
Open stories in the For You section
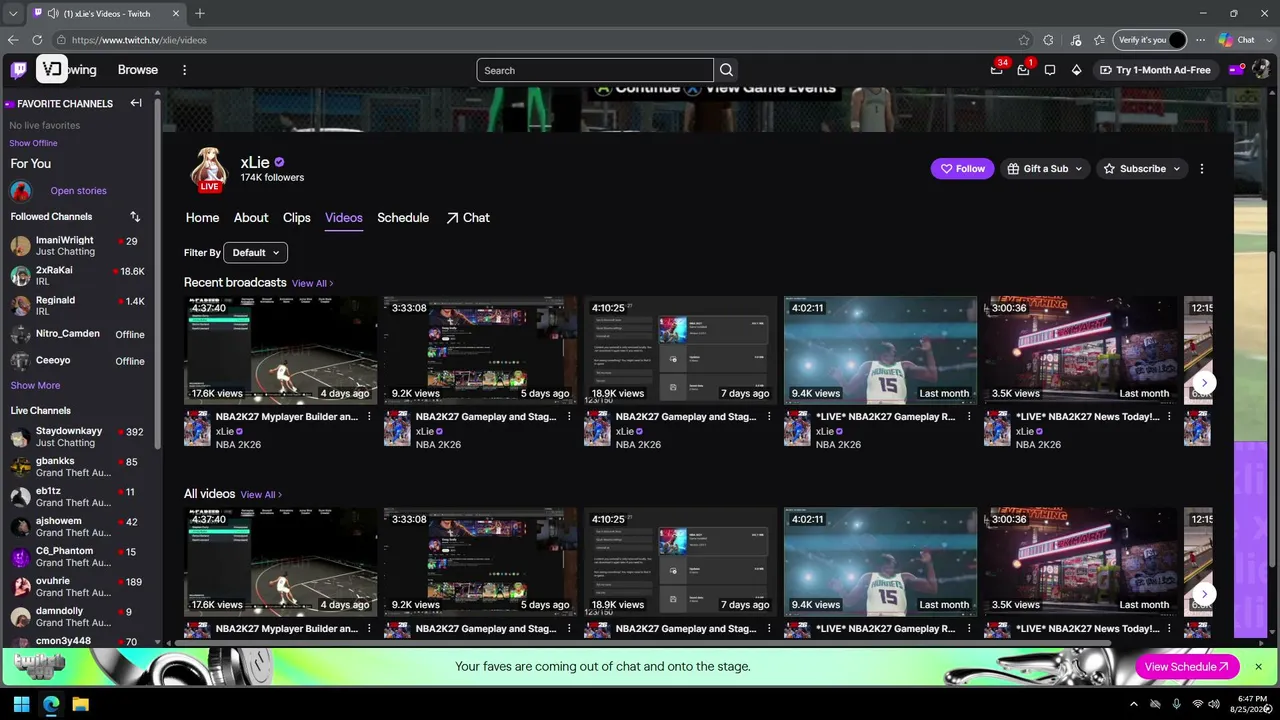78,191
